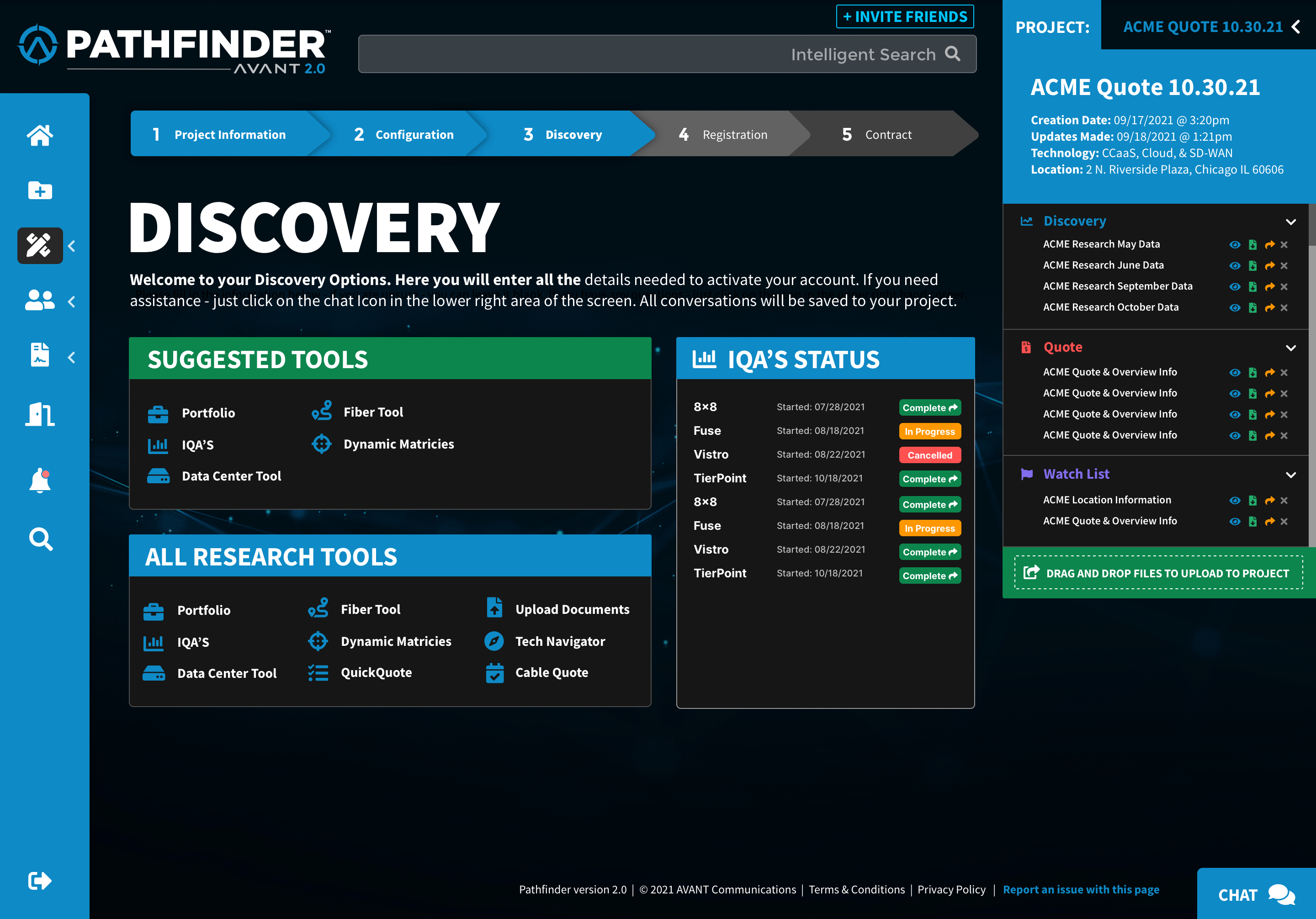Open Data Center Tool in All Research Tools
The image size is (1316, 919).
209,673
